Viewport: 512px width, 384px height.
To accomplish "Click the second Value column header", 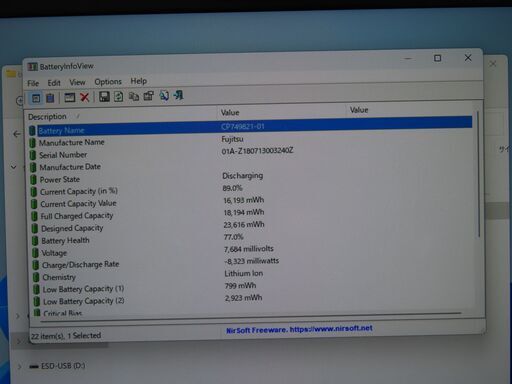I will point(359,110).
